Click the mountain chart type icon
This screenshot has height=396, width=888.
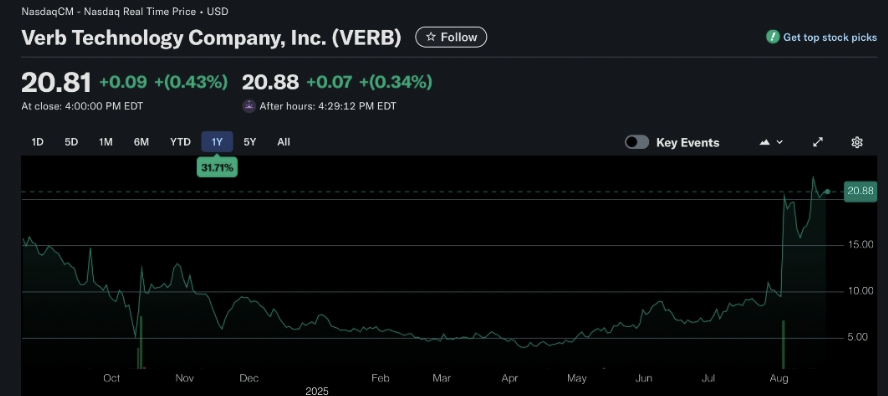pyautogui.click(x=765, y=142)
